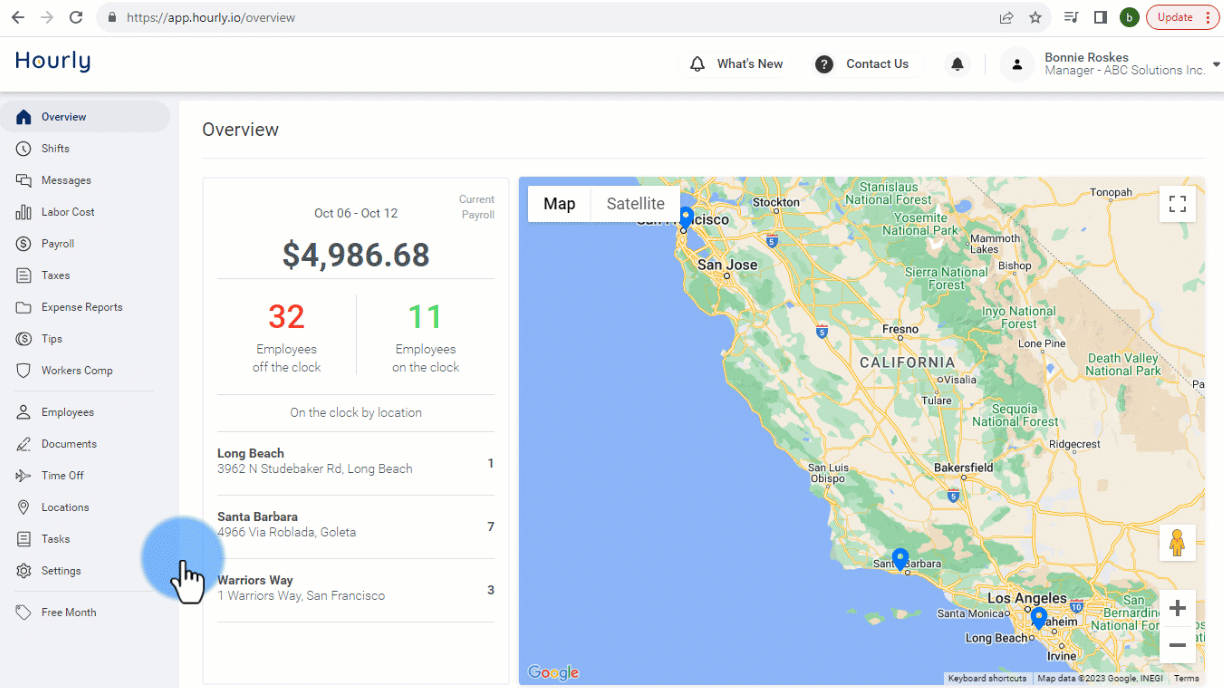
Task: Reload the browser page
Action: [x=76, y=17]
